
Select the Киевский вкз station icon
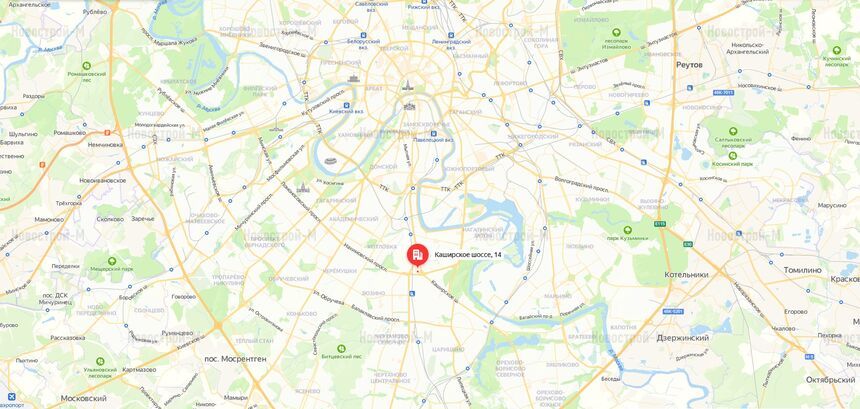346,105
